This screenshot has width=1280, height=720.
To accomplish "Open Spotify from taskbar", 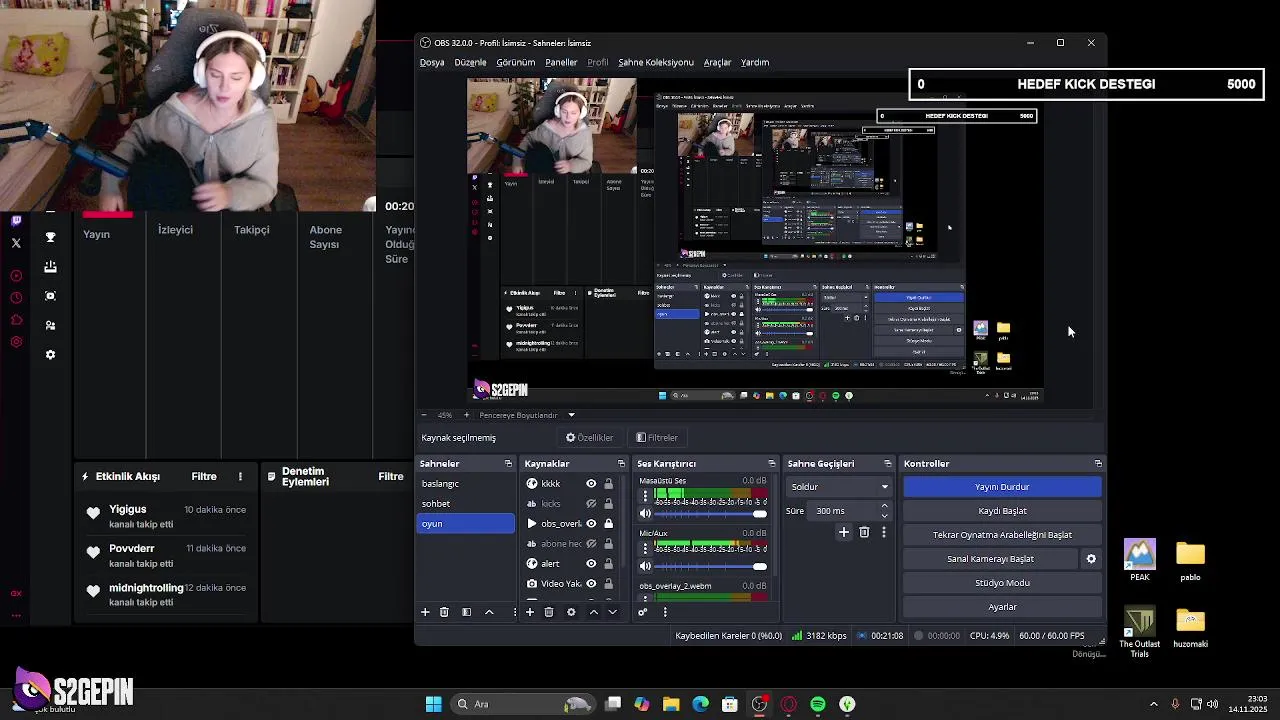I will click(x=818, y=704).
